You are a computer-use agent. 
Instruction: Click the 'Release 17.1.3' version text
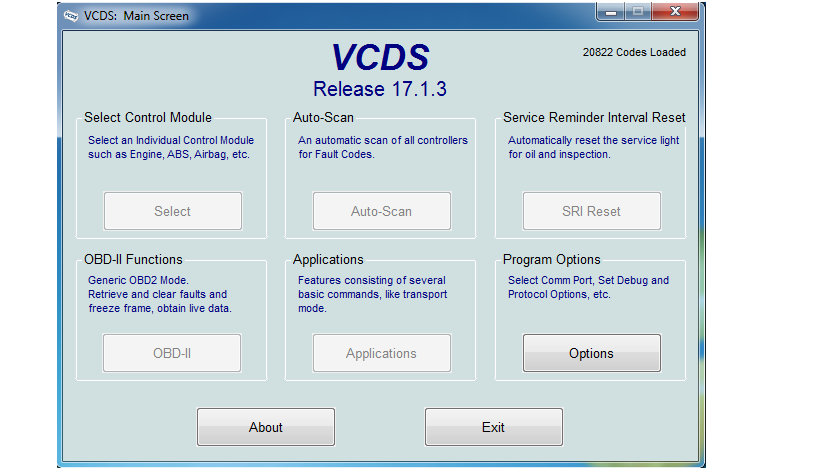[380, 89]
